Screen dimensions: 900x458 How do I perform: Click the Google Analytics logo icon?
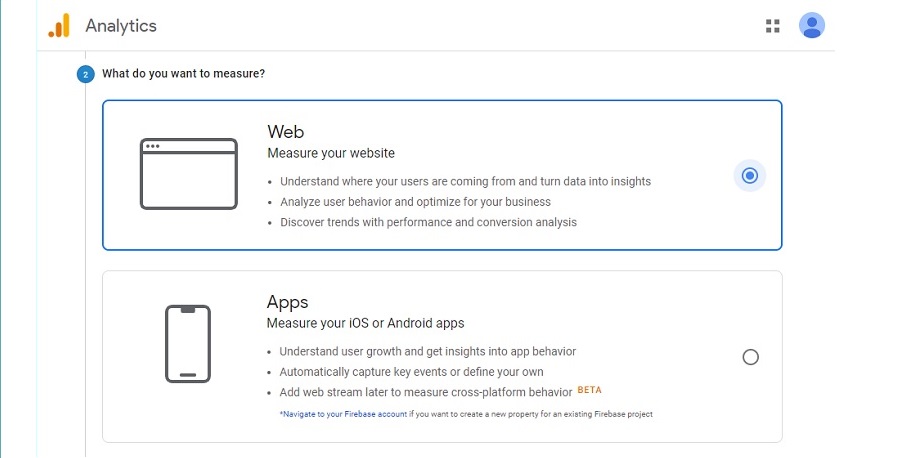[59, 26]
